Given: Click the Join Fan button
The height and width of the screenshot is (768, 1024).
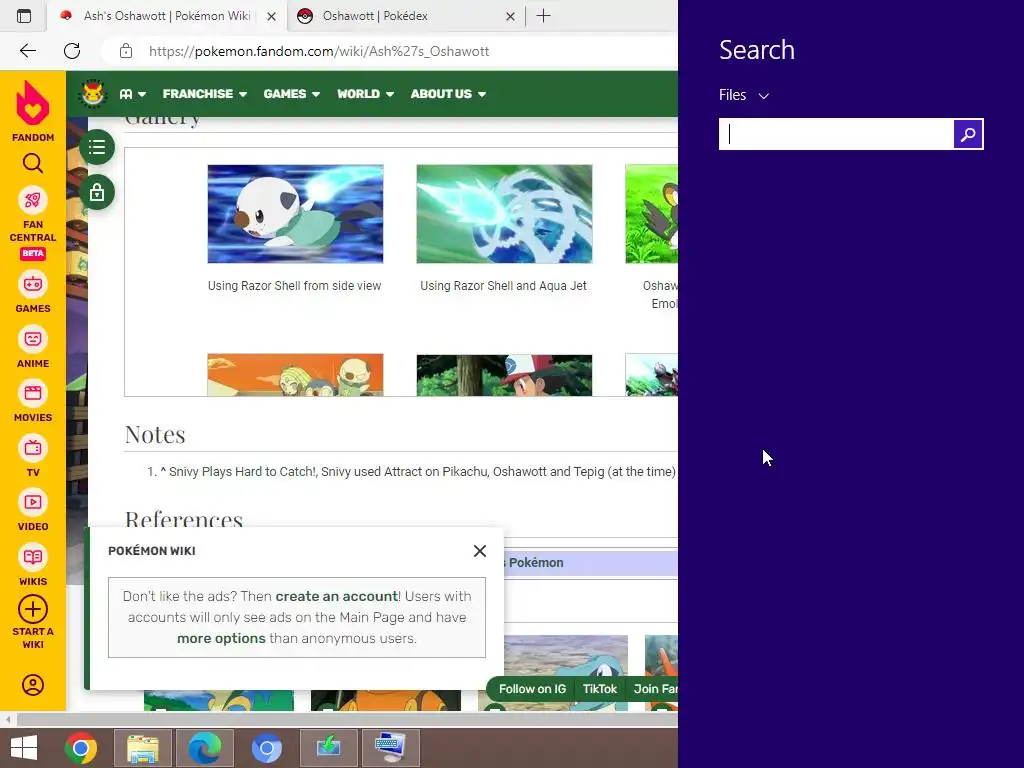Looking at the screenshot, I should [x=654, y=689].
